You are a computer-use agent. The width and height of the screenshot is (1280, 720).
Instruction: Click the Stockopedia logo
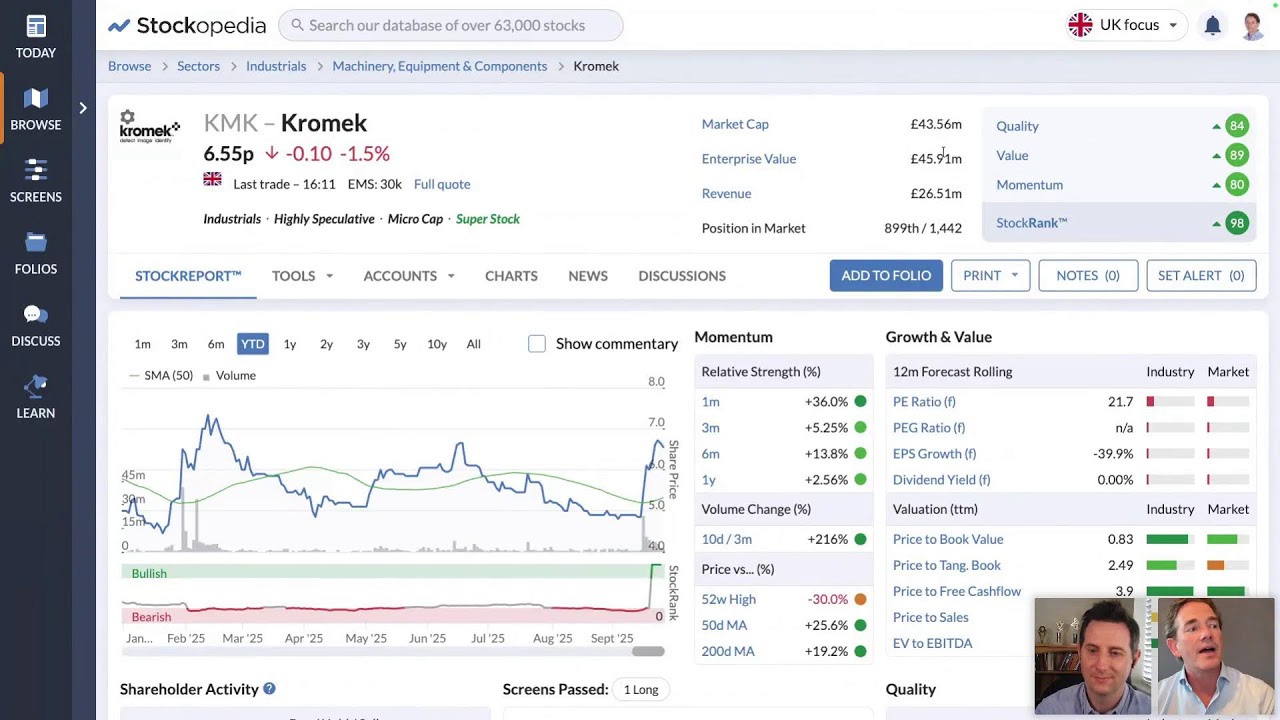pos(187,25)
